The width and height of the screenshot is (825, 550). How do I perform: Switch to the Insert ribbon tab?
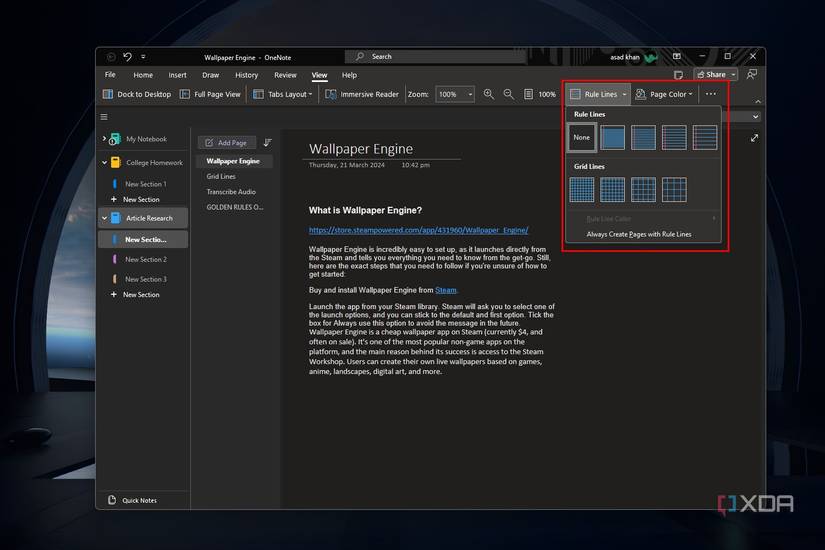(177, 75)
